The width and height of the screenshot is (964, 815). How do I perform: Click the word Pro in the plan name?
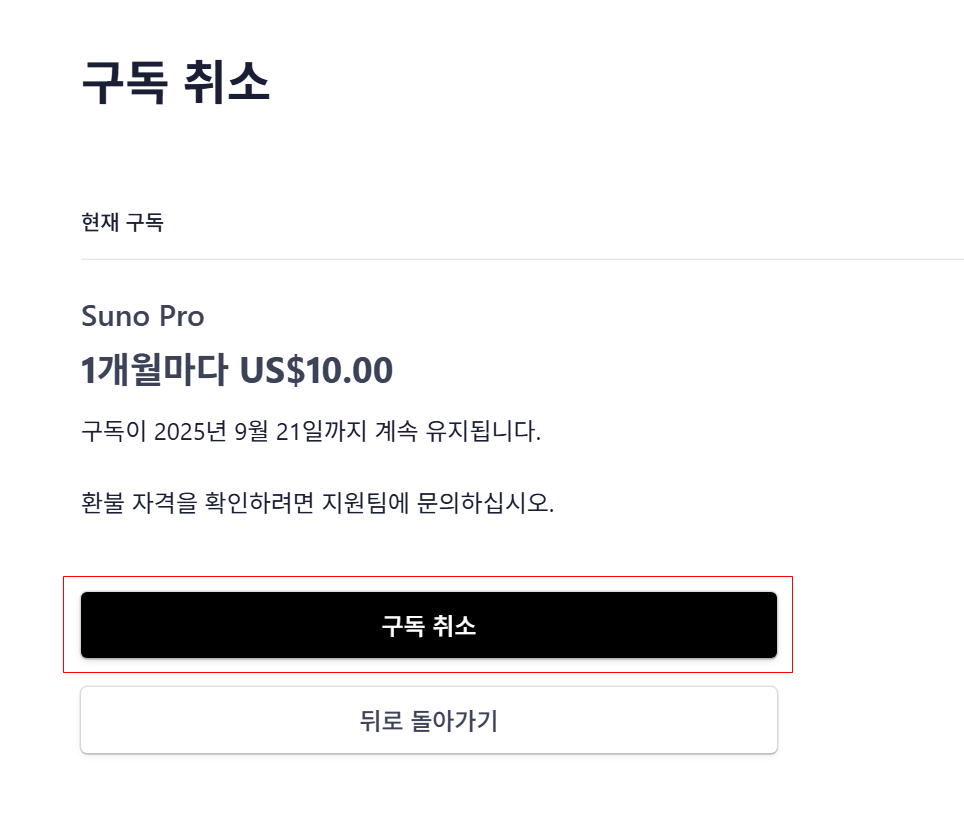(x=182, y=317)
